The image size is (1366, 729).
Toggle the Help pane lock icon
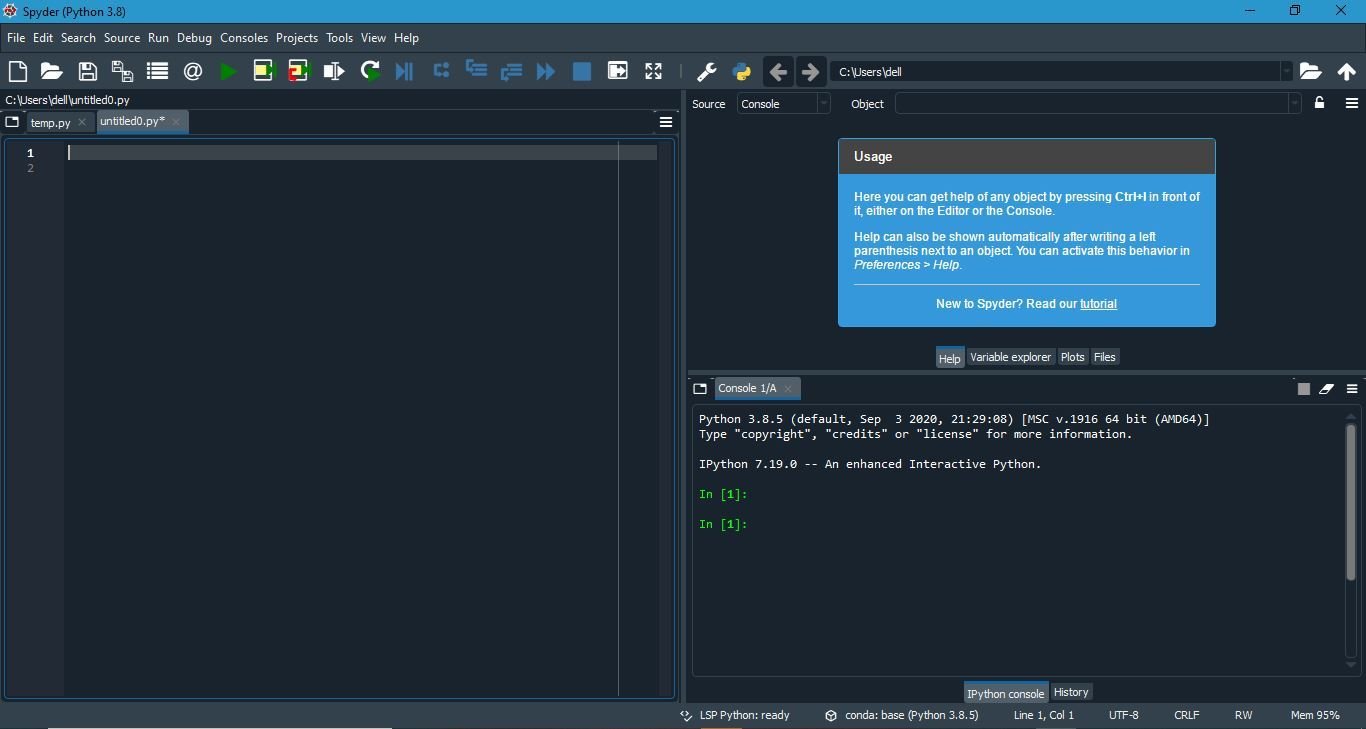tap(1320, 103)
